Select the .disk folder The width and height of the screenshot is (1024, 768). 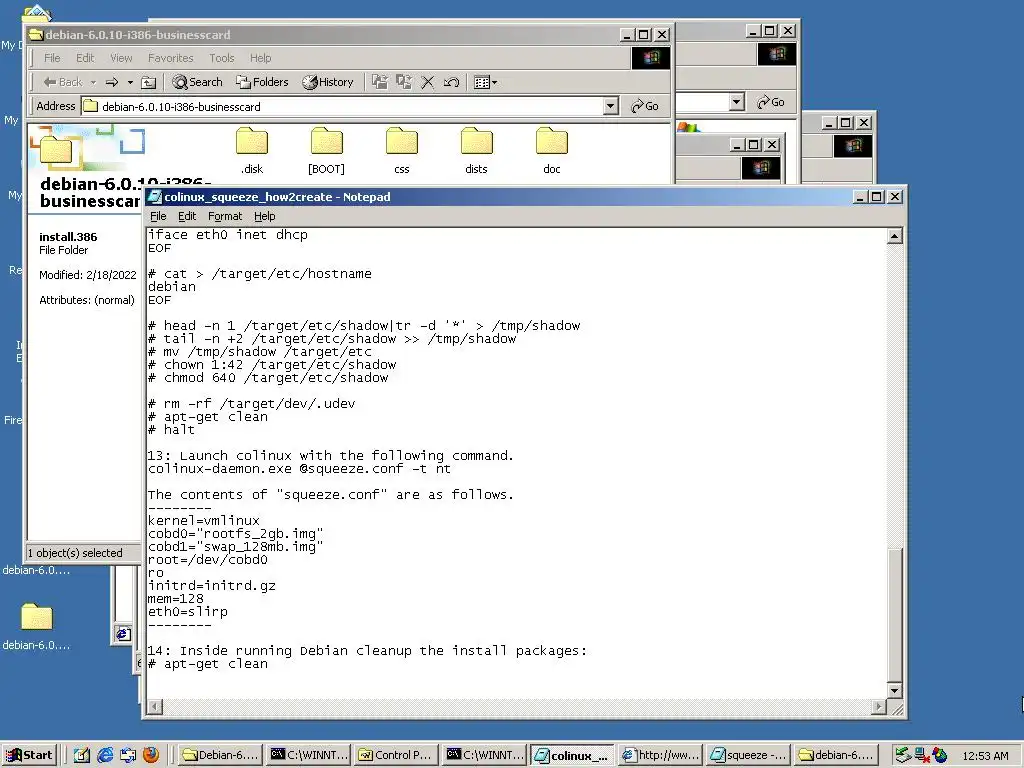coord(252,151)
